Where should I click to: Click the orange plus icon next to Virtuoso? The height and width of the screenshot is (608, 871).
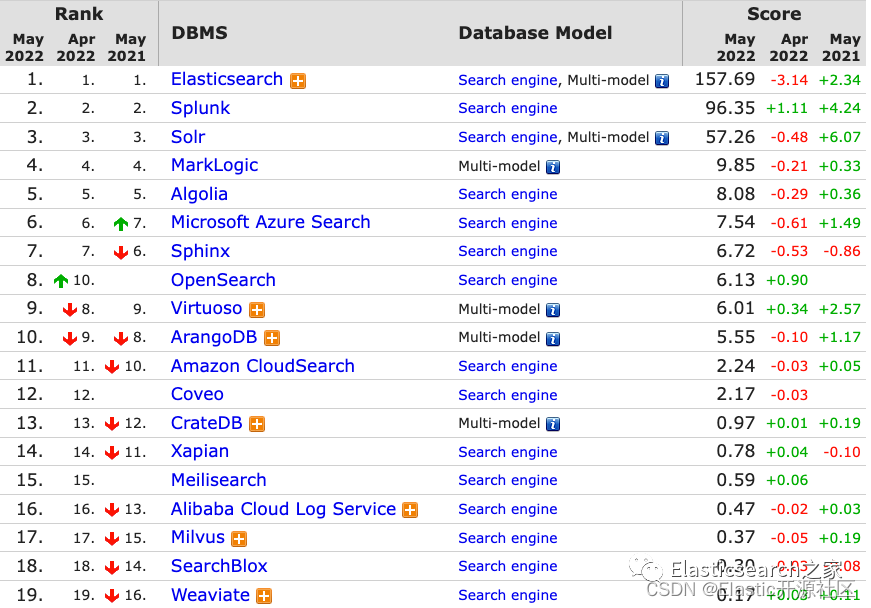pos(257,310)
